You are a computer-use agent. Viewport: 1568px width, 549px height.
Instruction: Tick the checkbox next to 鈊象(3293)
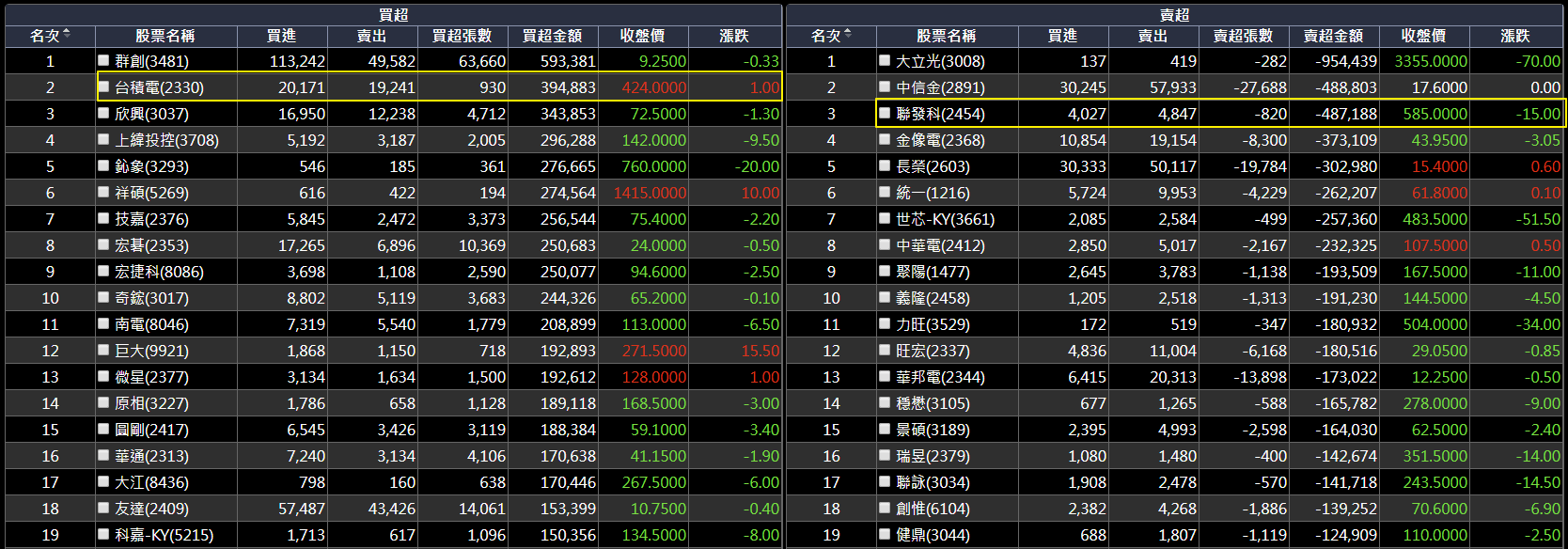tap(103, 165)
